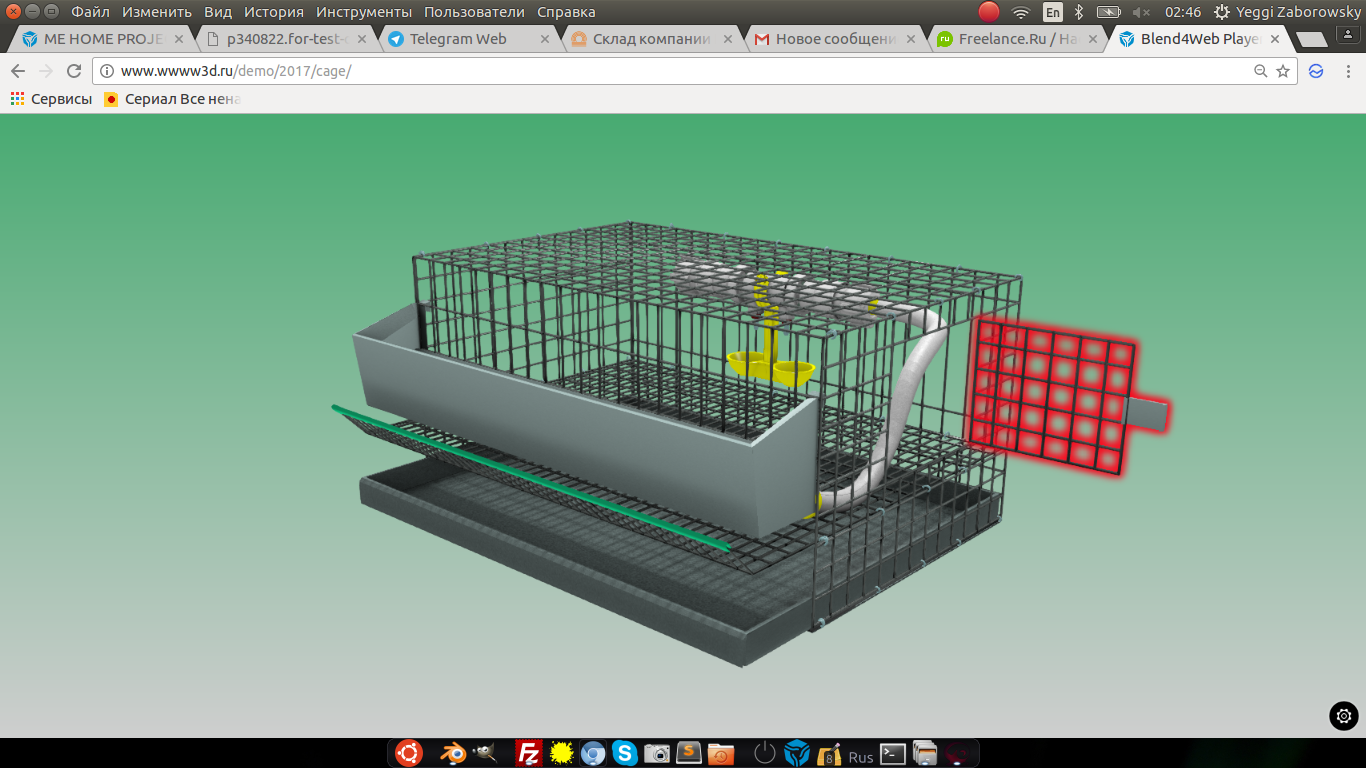Open the Wi-Fi network indicator
The image size is (1366, 768).
pos(1020,12)
